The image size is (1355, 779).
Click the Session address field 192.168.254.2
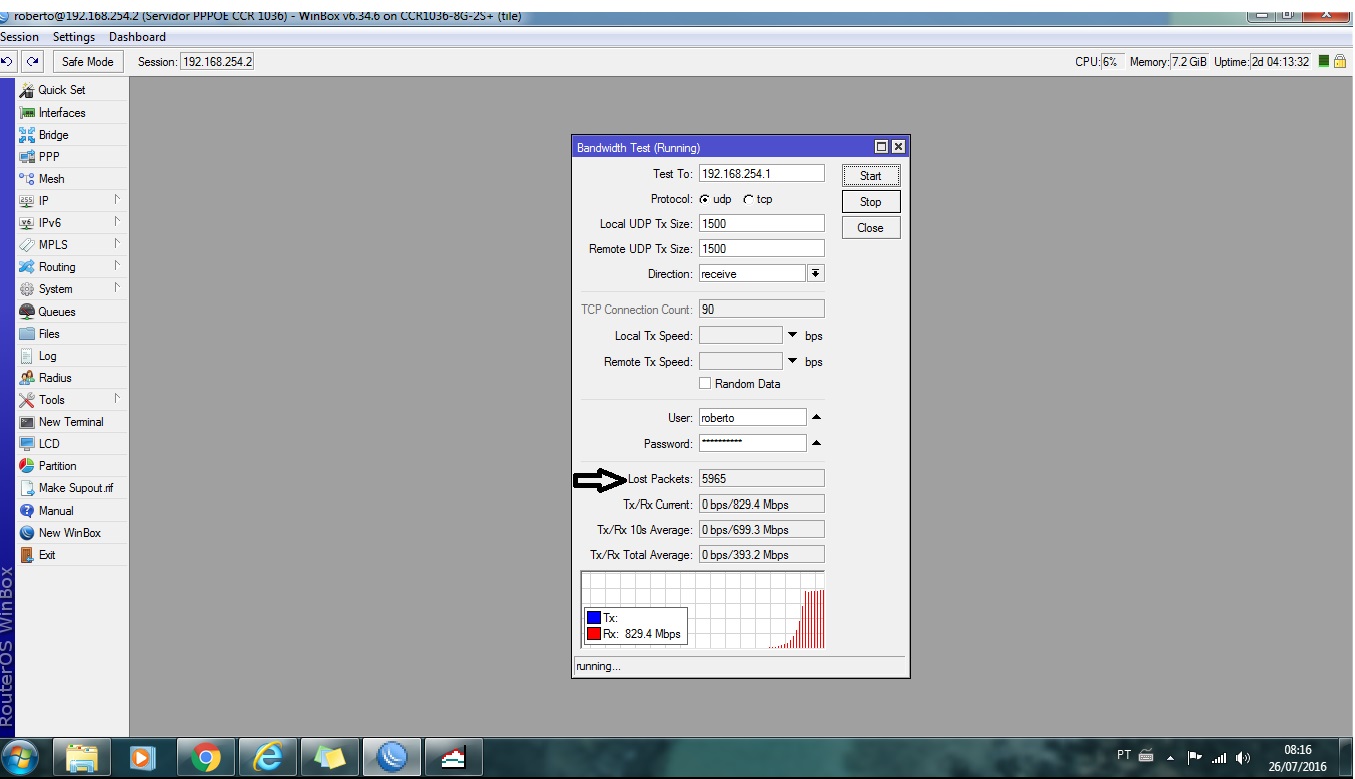pos(217,62)
